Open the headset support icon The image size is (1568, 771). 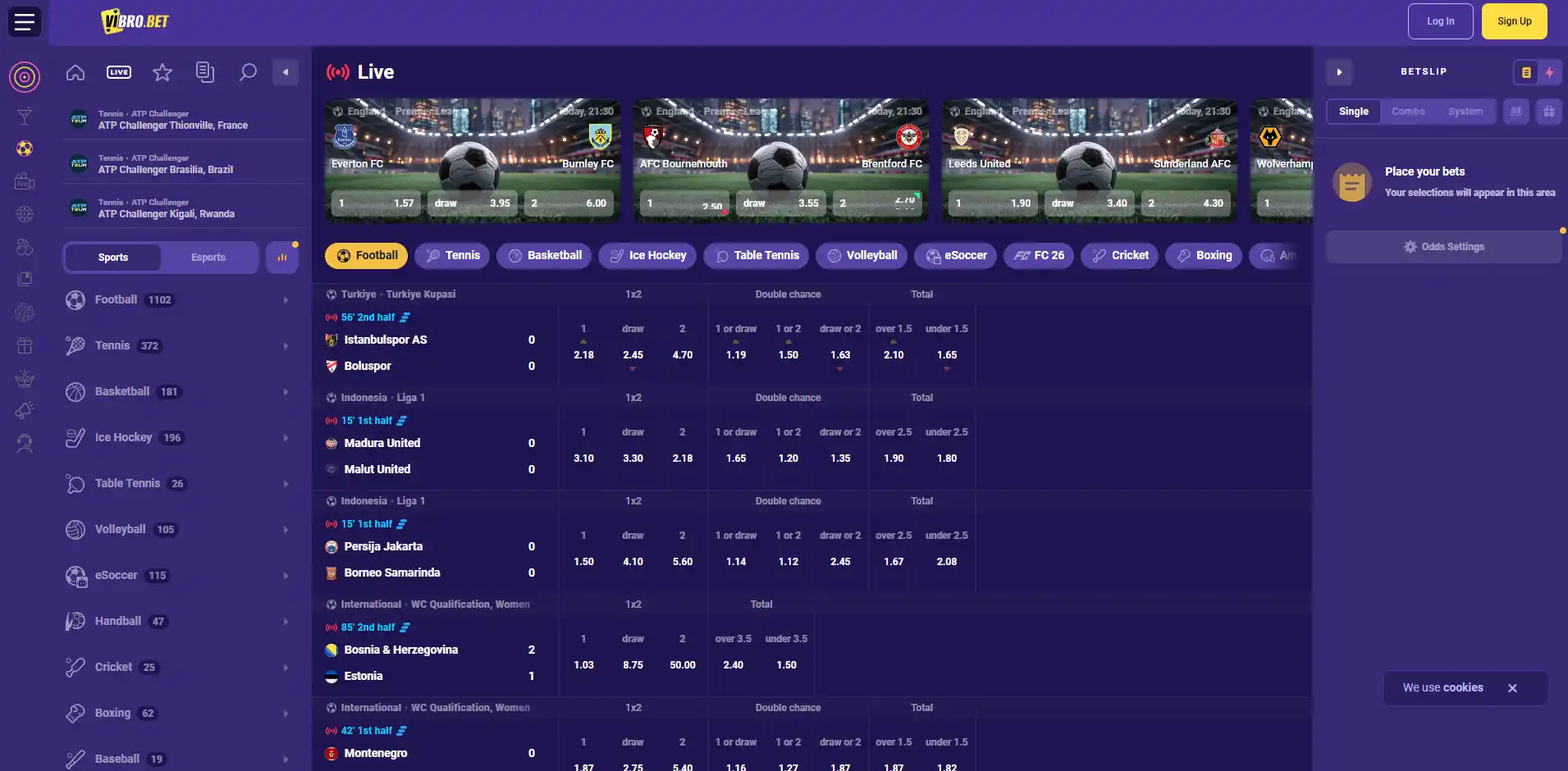(25, 444)
